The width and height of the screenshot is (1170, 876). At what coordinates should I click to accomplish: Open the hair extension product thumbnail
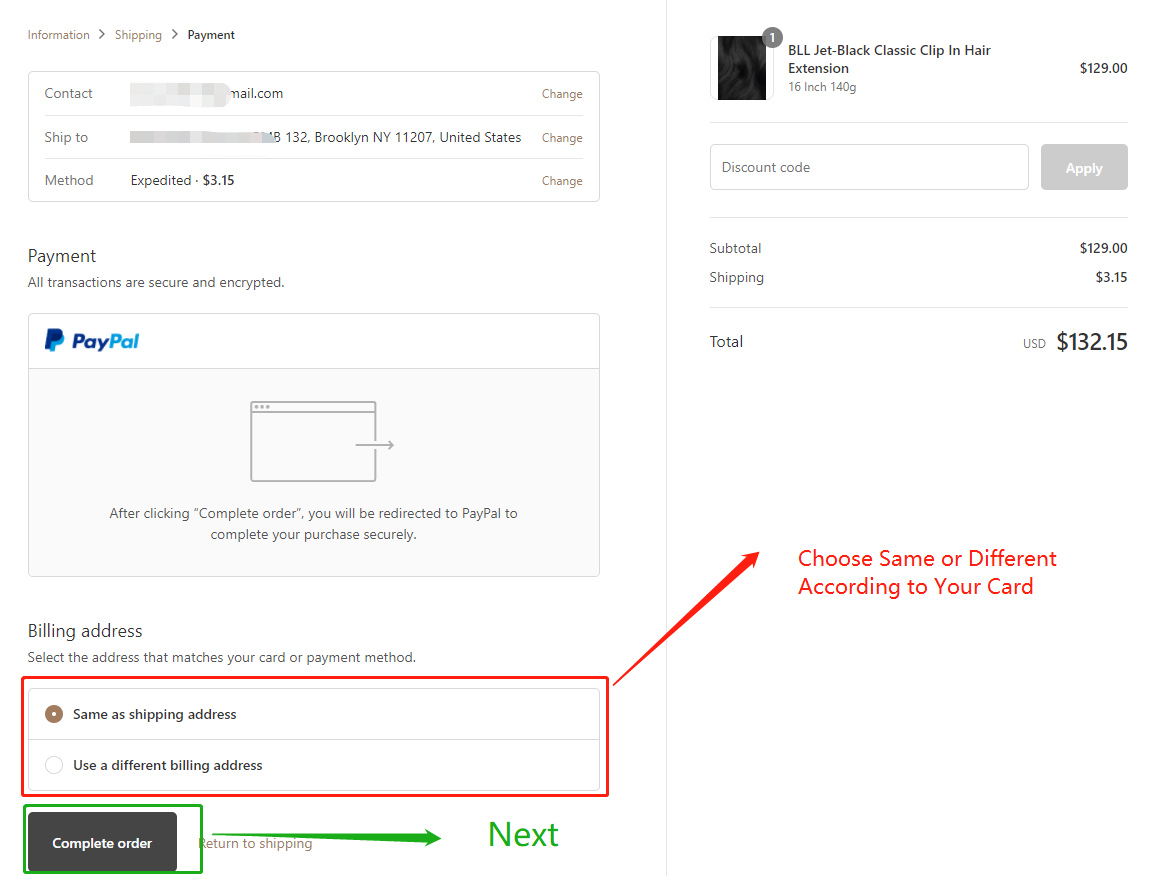coord(741,68)
